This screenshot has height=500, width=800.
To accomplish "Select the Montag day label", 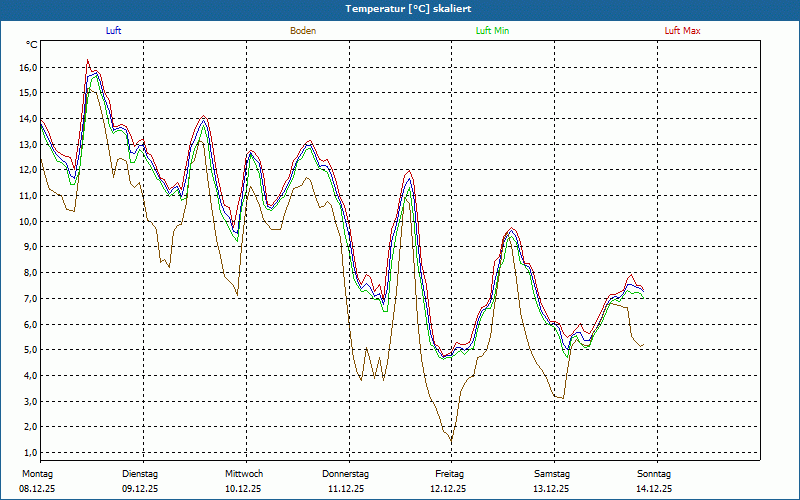I will pyautogui.click(x=37, y=474).
